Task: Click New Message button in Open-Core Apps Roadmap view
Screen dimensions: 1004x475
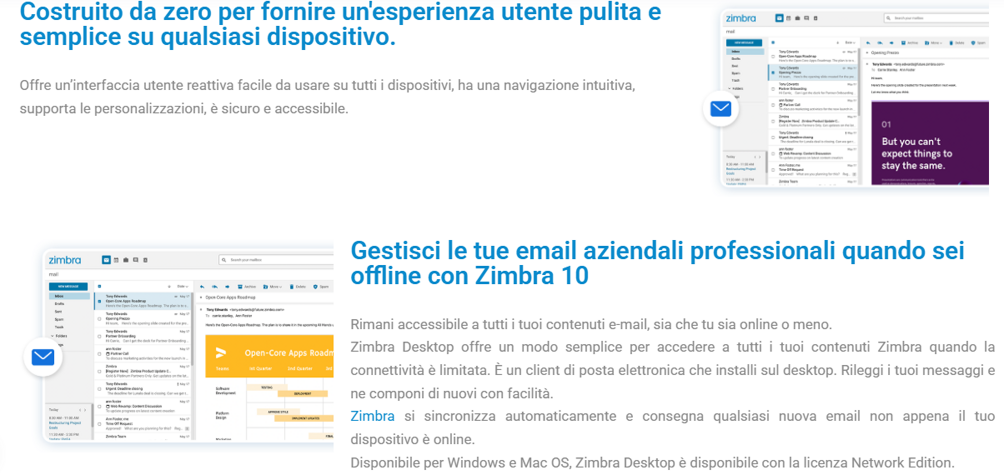Action: tap(69, 287)
